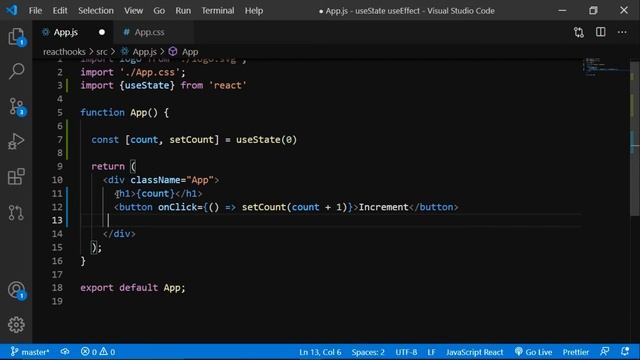This screenshot has width=640, height=360.
Task: Click the App.js breadcrumb item
Action: pyautogui.click(x=139, y=52)
